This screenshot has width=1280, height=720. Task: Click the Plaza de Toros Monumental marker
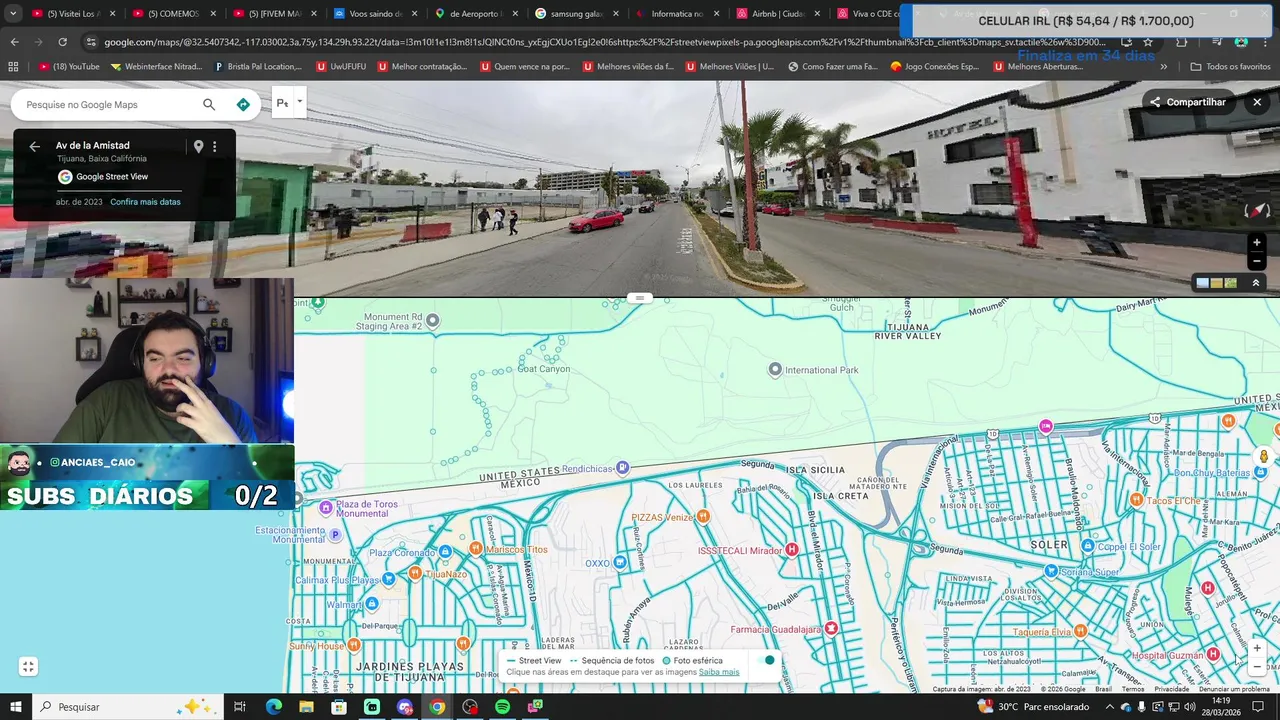click(x=325, y=508)
